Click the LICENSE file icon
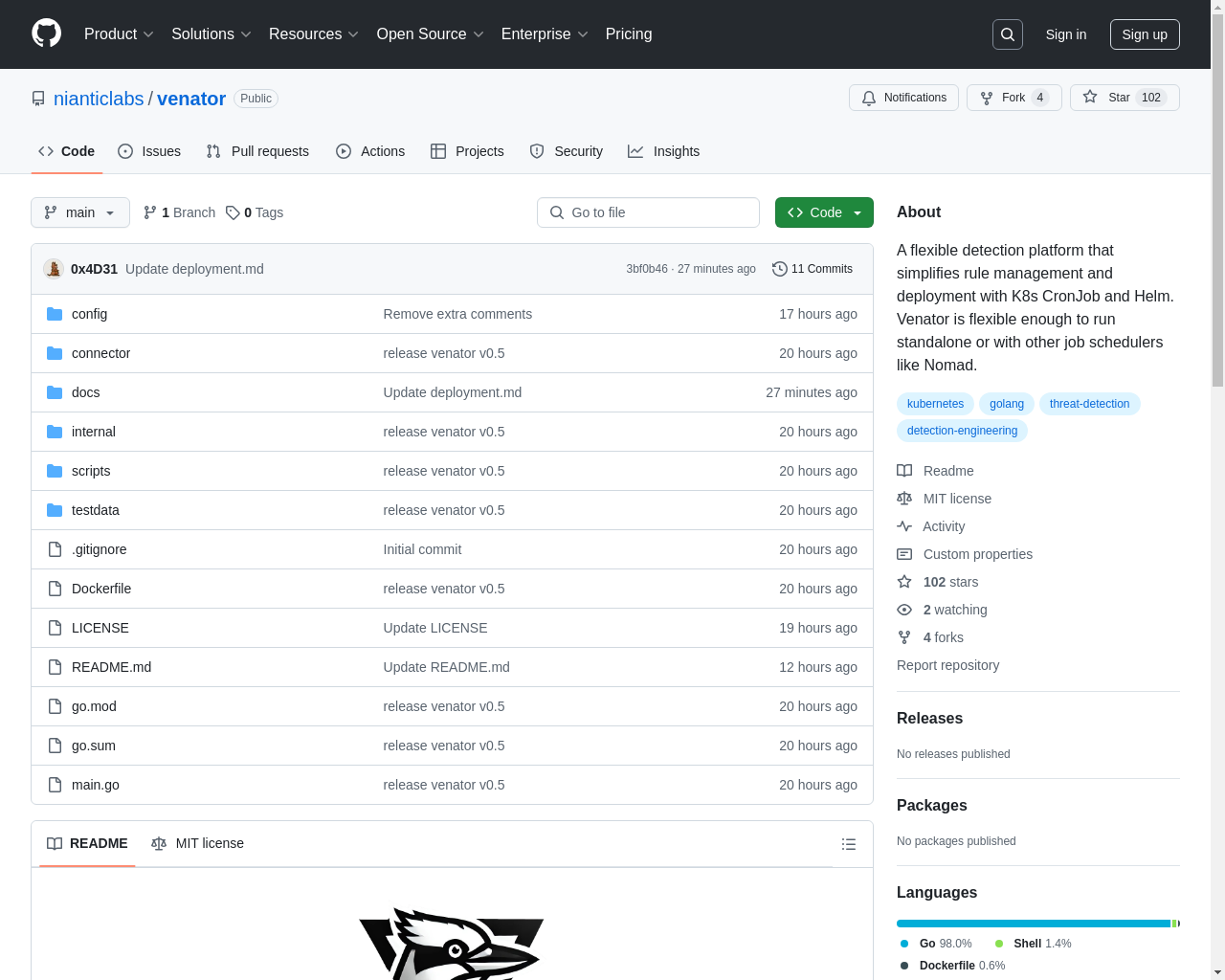The image size is (1225, 980). click(x=55, y=628)
